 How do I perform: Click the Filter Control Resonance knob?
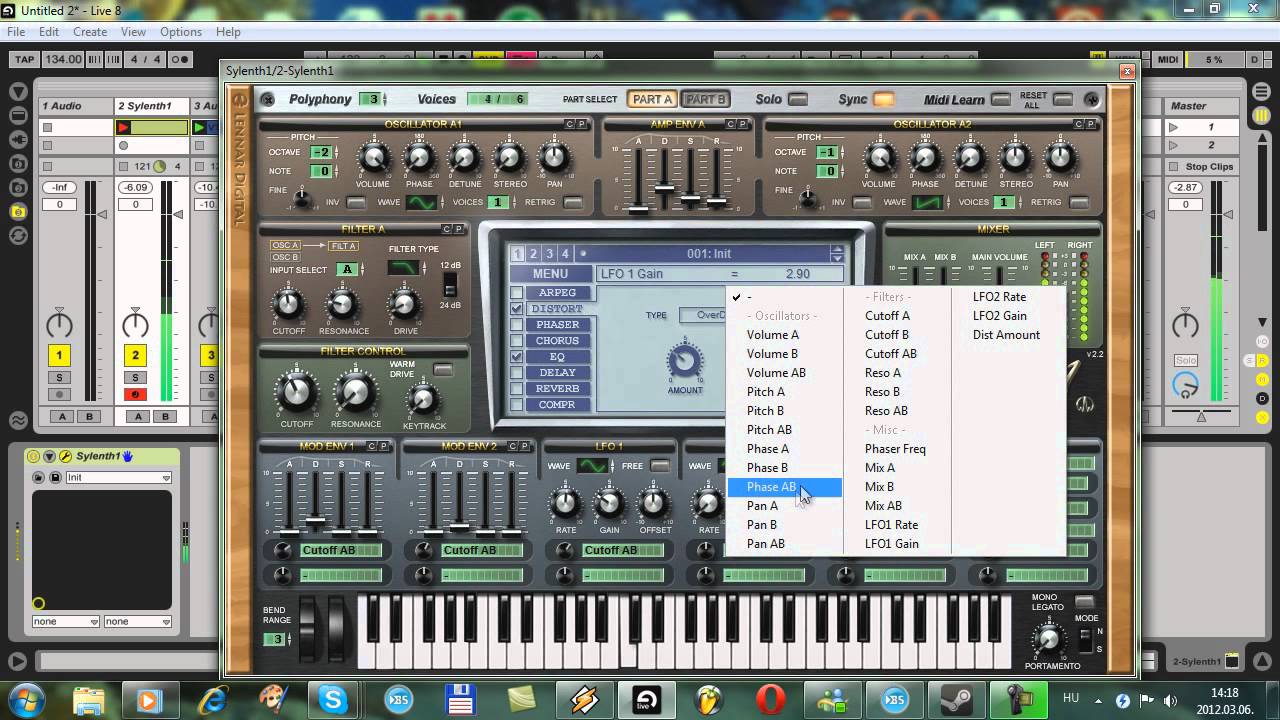coord(356,391)
